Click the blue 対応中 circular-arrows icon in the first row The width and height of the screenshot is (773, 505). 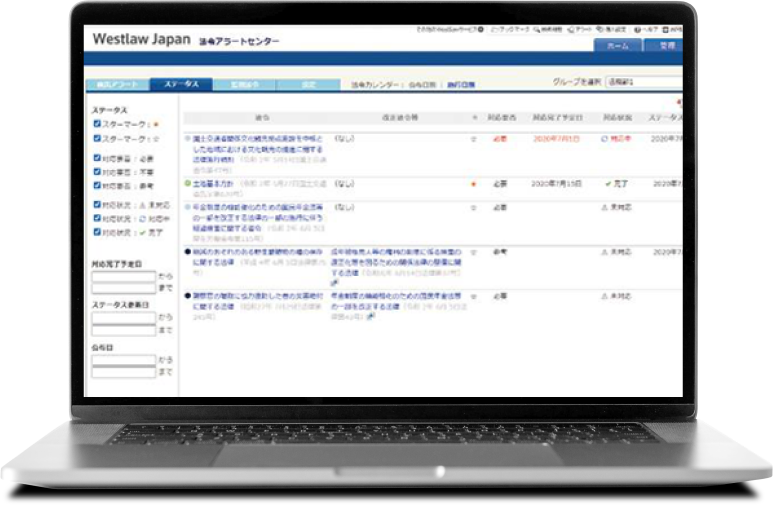pos(604,139)
